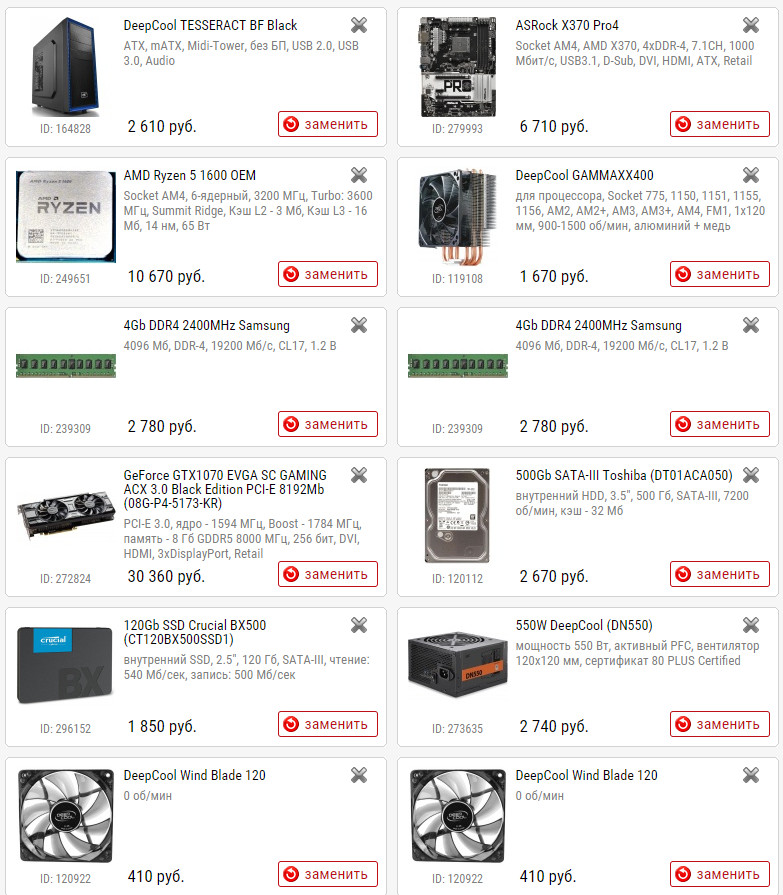Replace the 550W DeepCool power supply
This screenshot has width=783, height=895.
720,724
